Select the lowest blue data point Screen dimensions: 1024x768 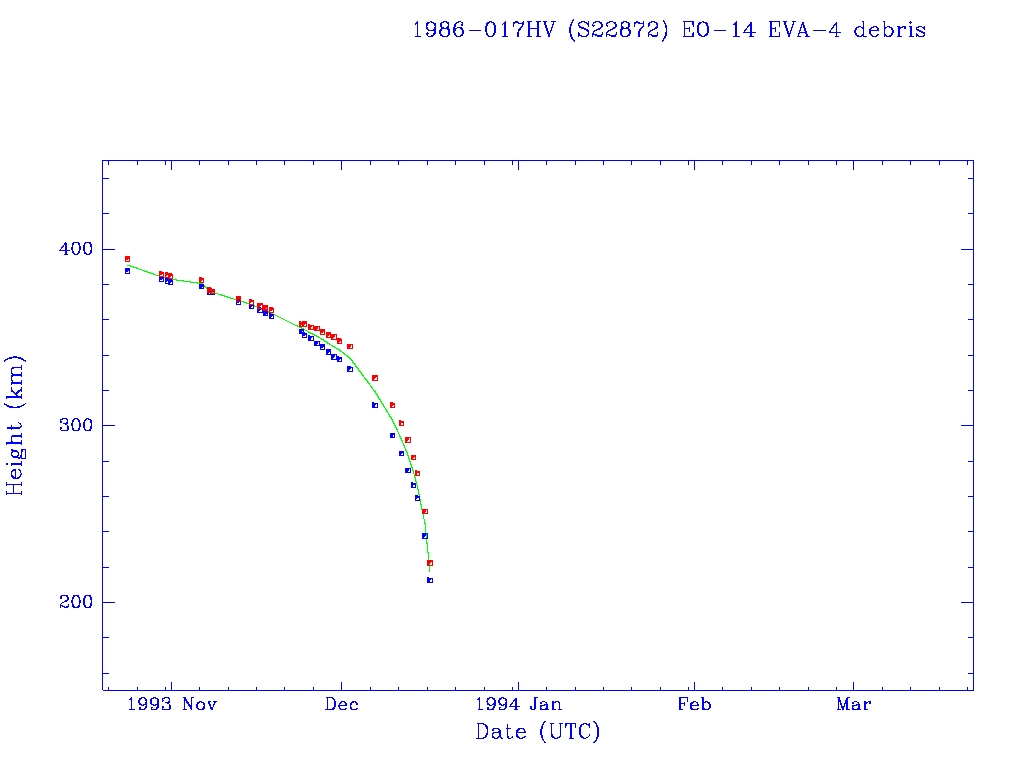pyautogui.click(x=430, y=580)
